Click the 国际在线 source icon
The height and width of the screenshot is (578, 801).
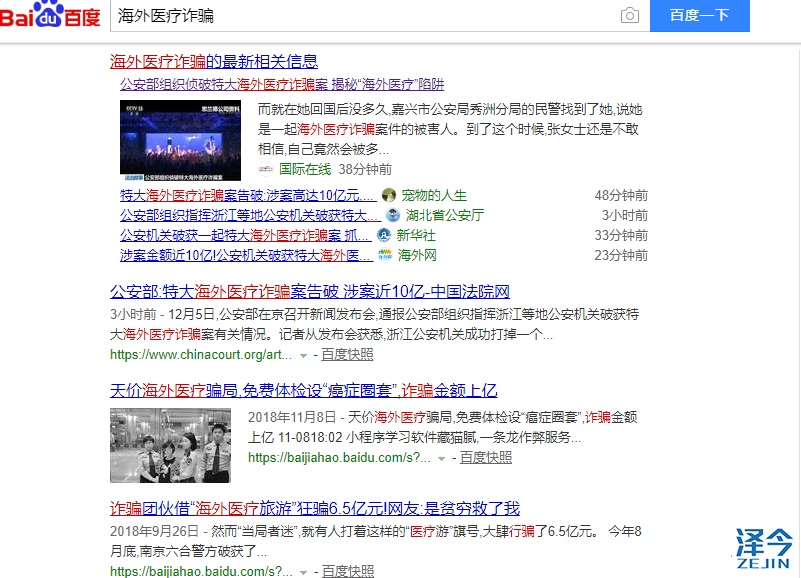click(264, 170)
